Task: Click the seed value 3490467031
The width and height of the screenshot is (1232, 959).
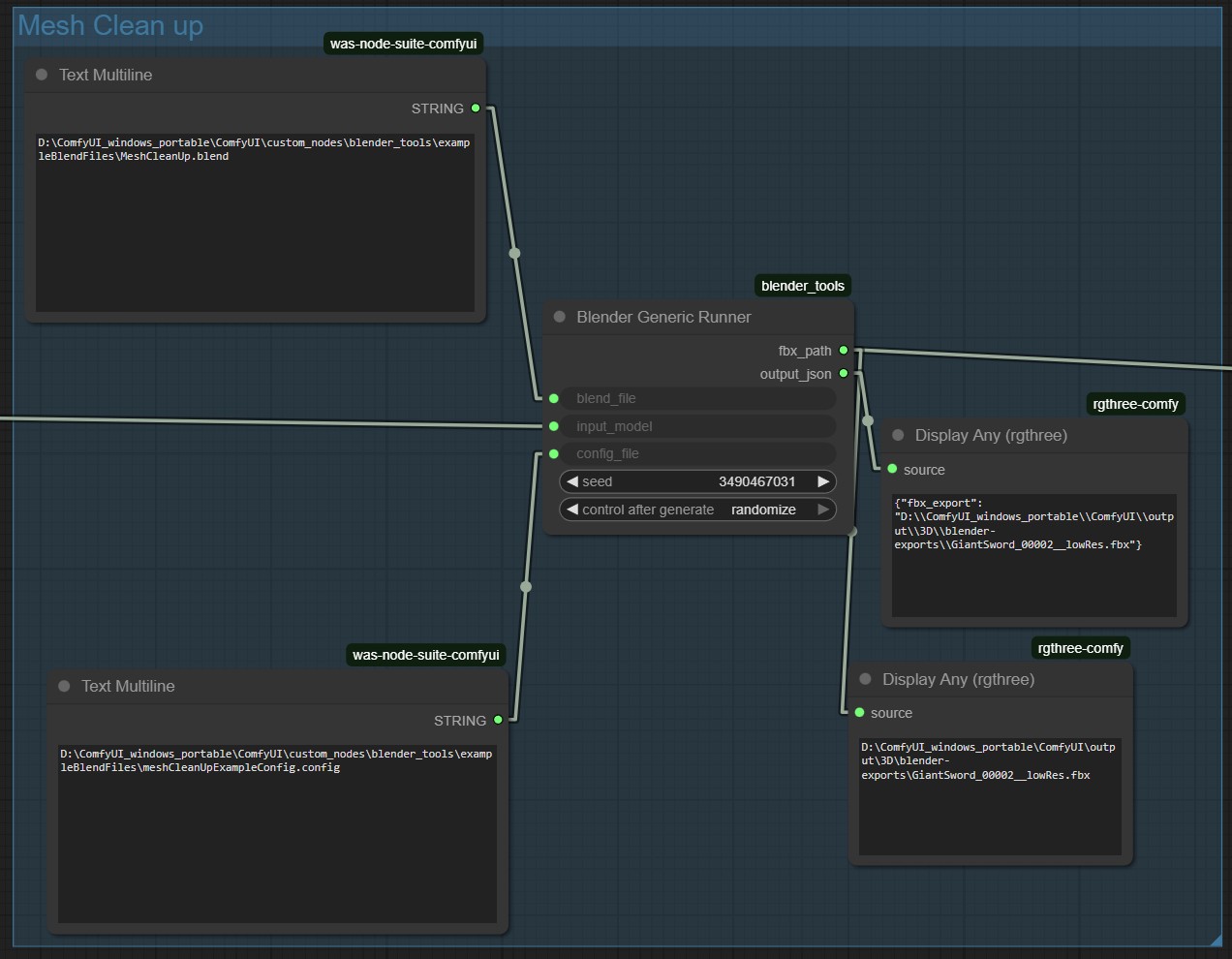Action: [756, 481]
